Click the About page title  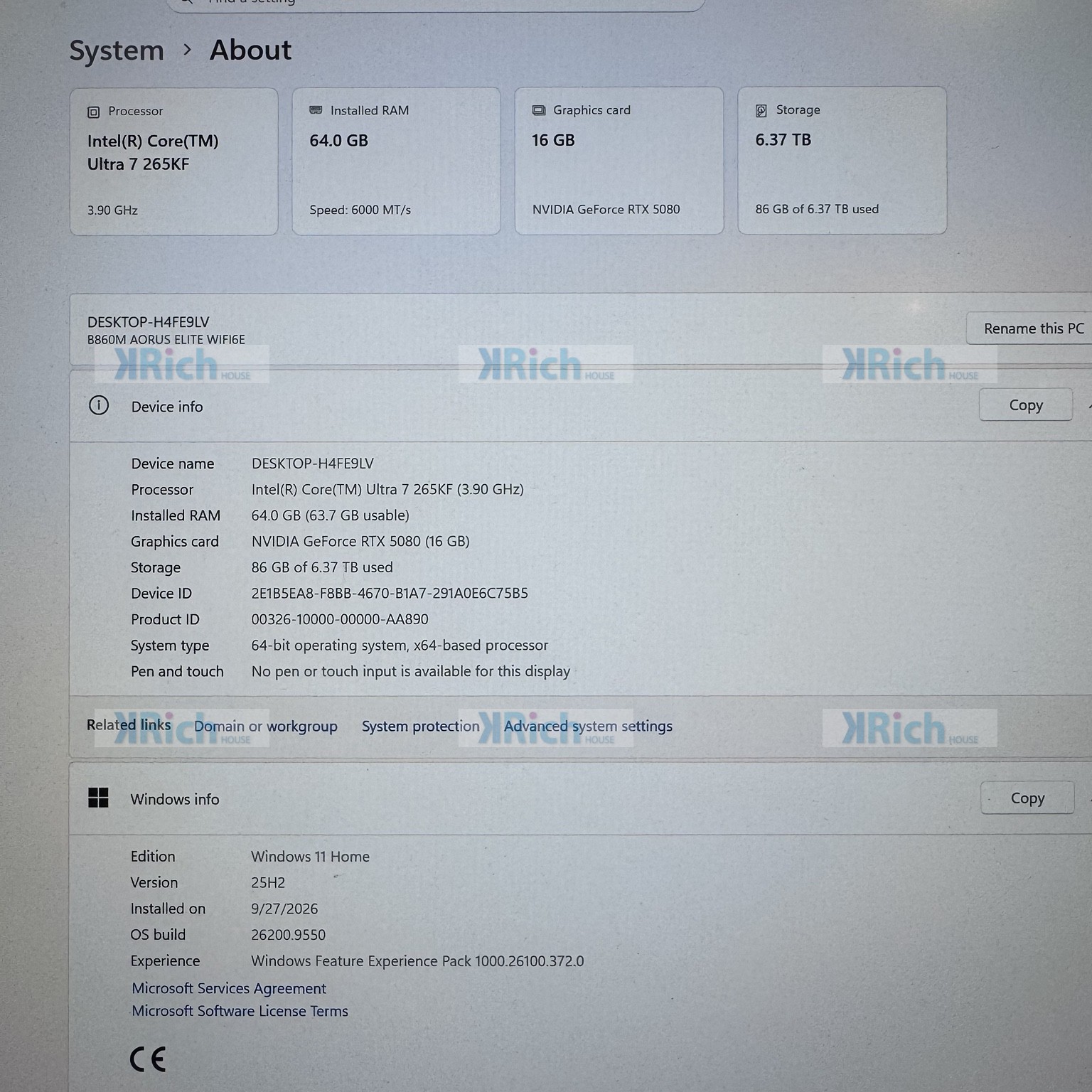tap(250, 50)
